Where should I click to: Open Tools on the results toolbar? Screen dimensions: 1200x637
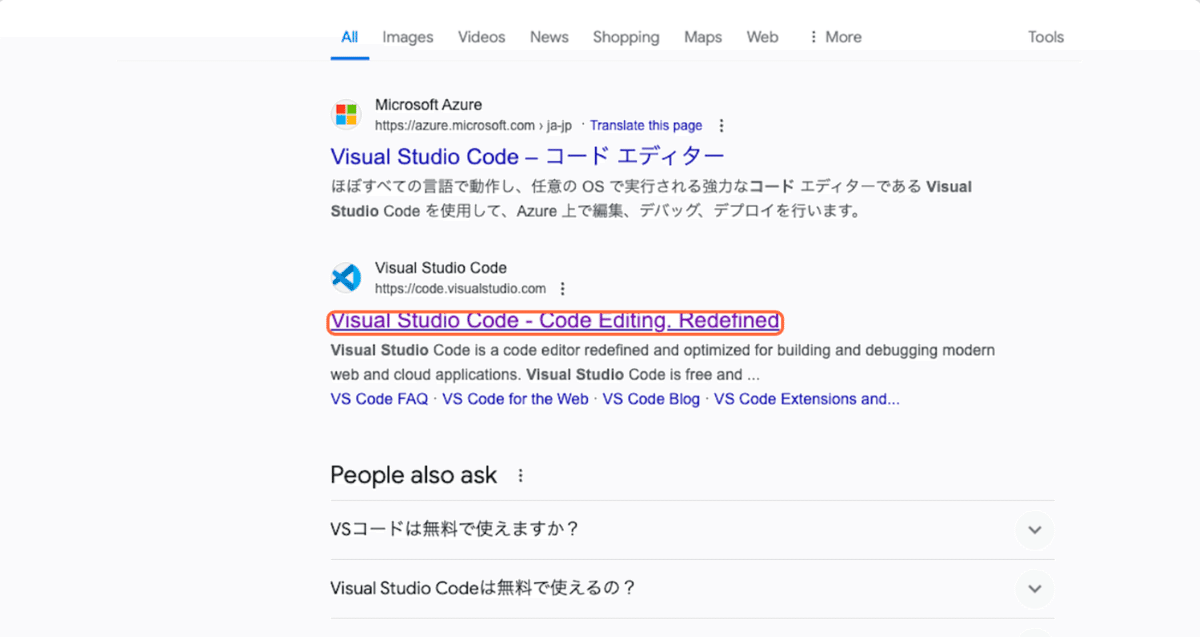coord(1045,36)
